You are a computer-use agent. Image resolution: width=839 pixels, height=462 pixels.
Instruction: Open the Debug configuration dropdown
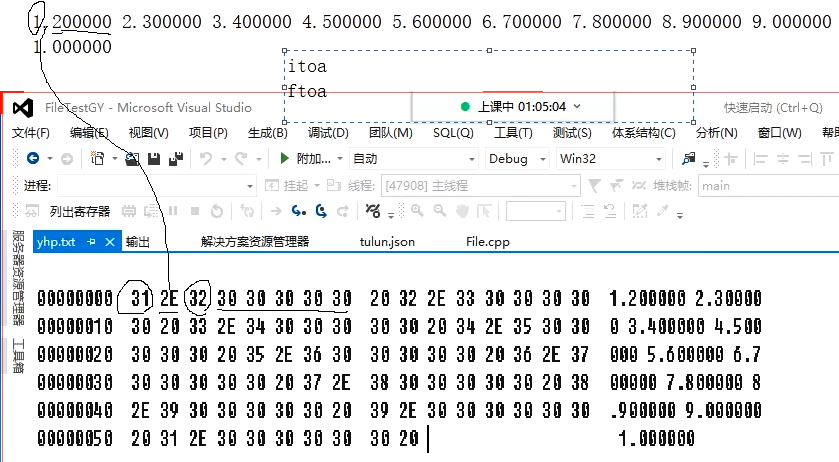tap(541, 158)
